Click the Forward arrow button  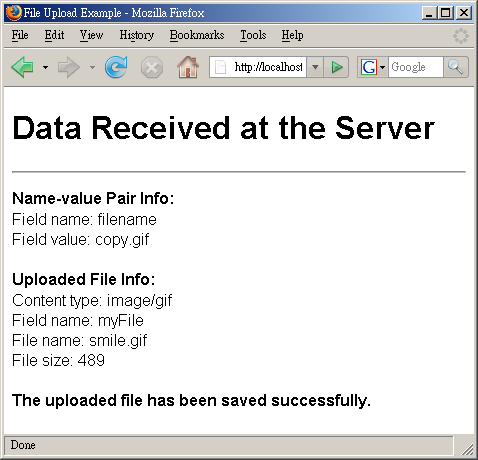tap(69, 67)
